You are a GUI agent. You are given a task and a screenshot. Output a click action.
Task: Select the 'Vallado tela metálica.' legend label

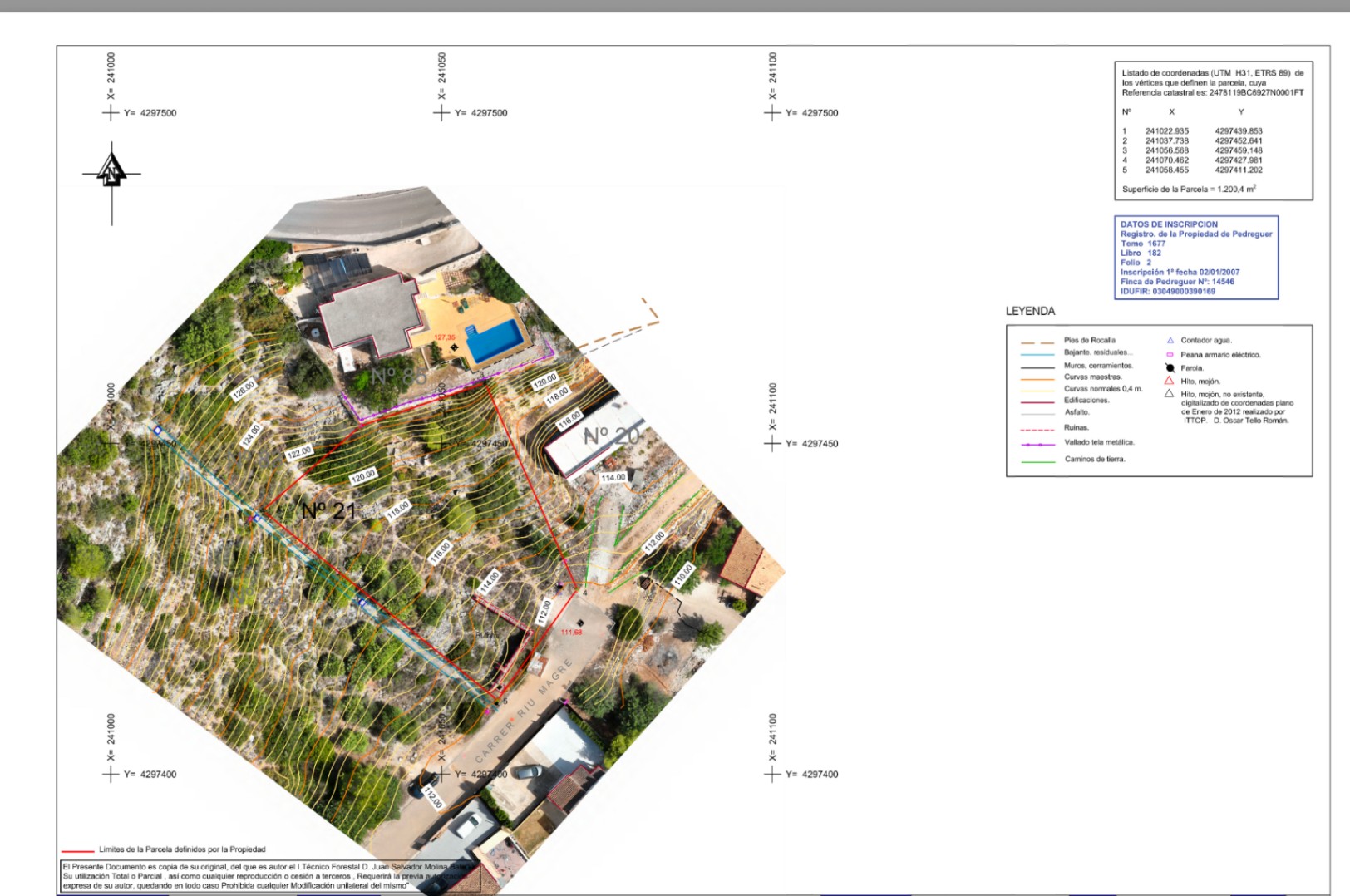1099,442
